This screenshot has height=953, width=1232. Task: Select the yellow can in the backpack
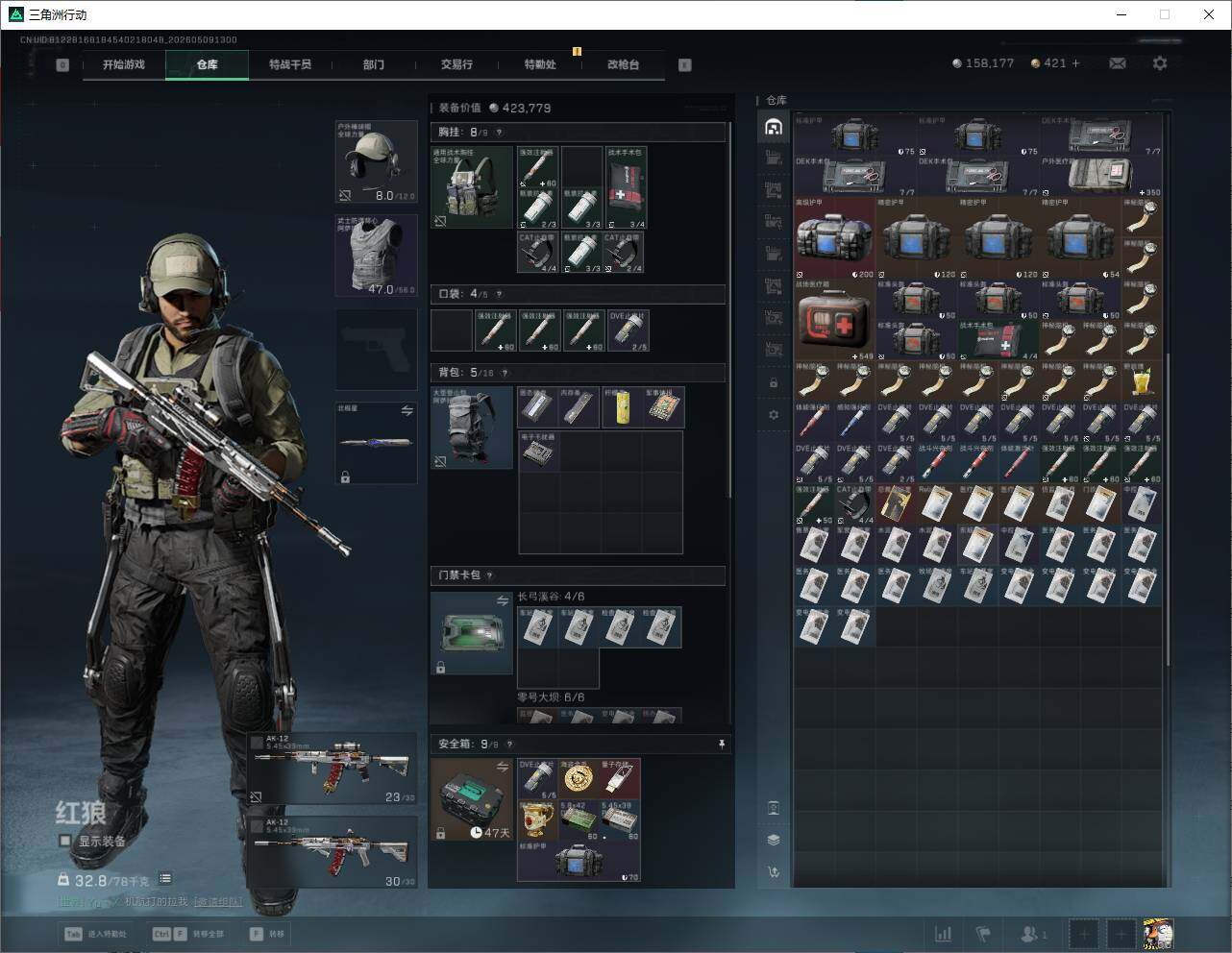623,407
